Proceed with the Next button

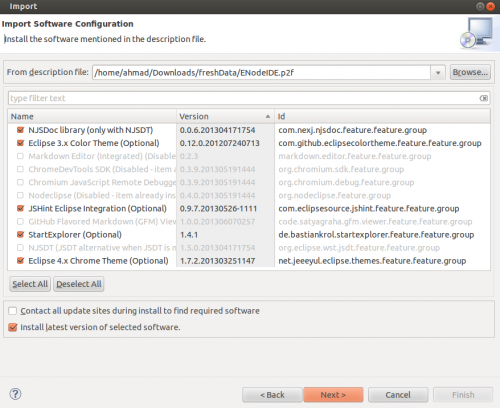click(x=333, y=395)
